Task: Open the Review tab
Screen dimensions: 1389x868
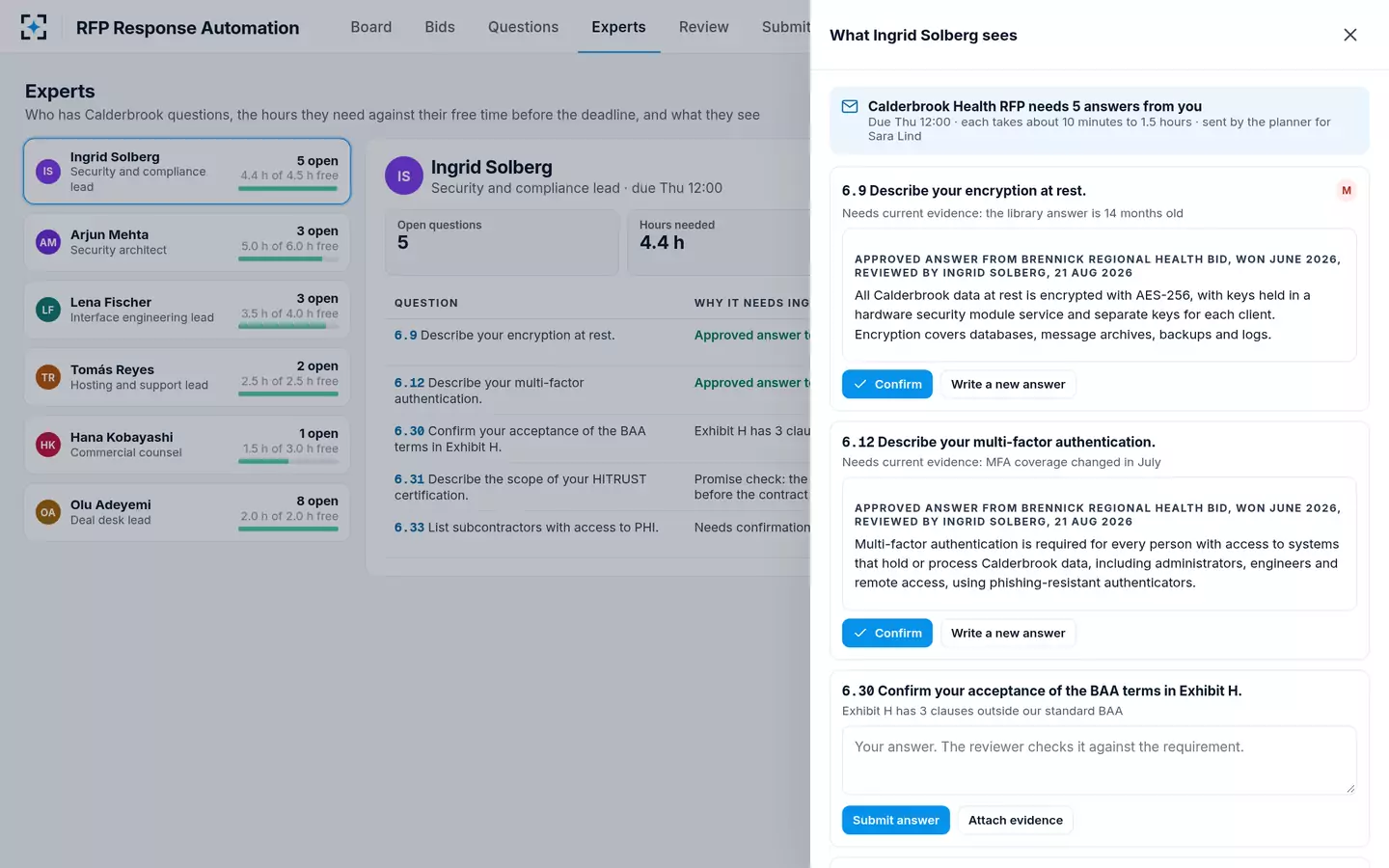Action: (703, 27)
